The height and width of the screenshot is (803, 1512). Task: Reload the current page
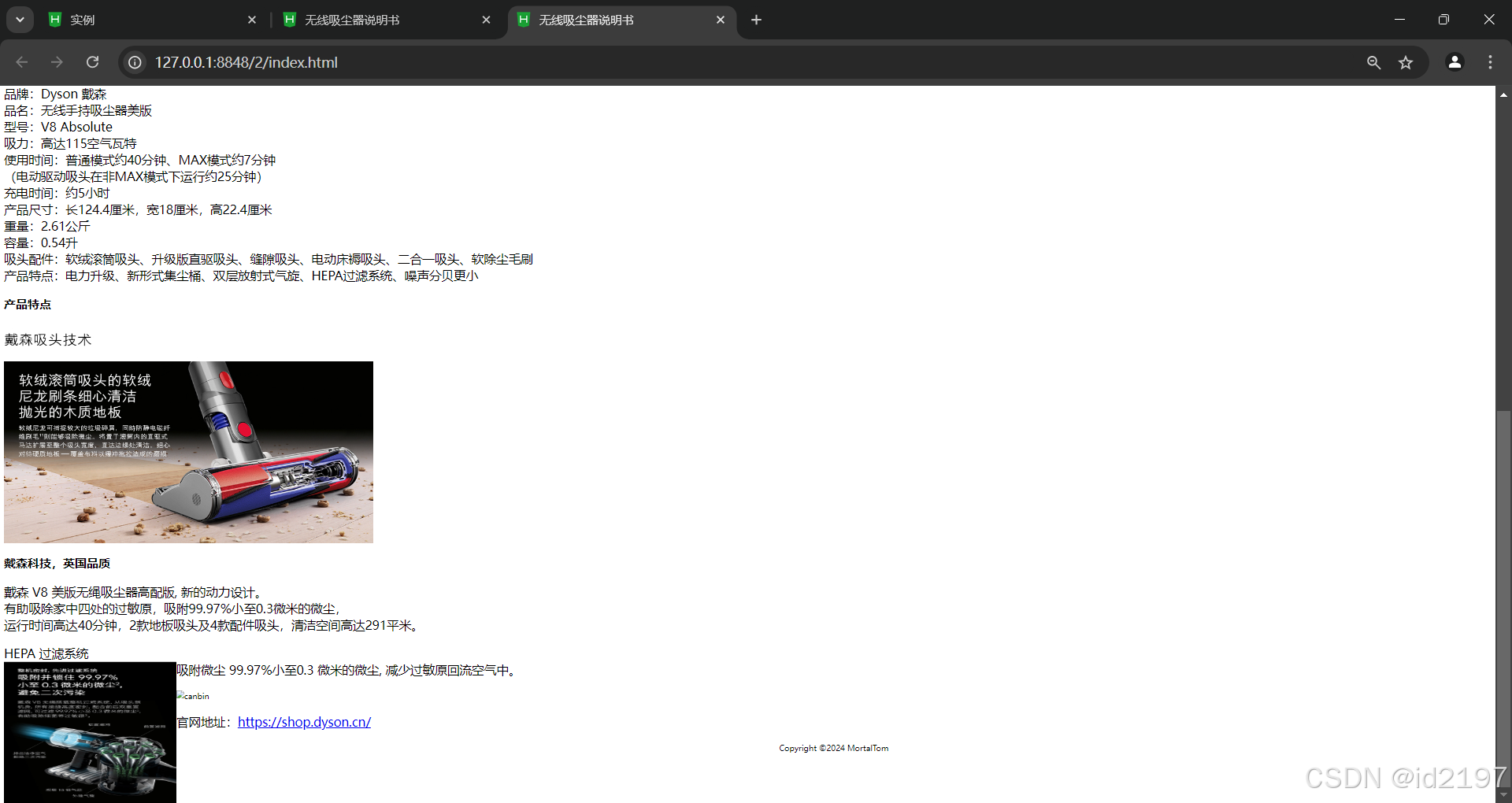(x=92, y=62)
